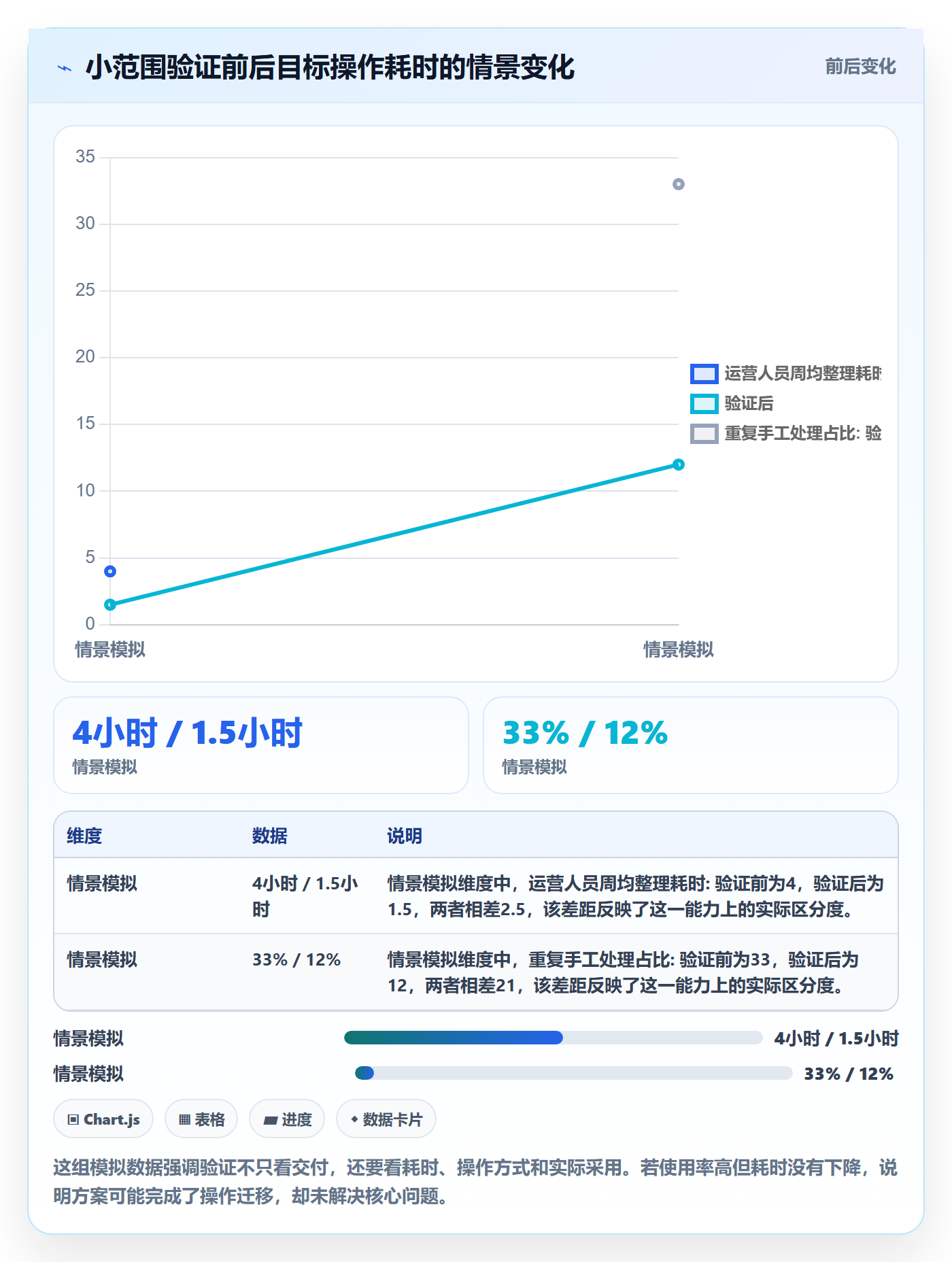Viewport: 952px width, 1262px height.
Task: Click the table cell 4小时 / 1.5小时
Action: (305, 896)
